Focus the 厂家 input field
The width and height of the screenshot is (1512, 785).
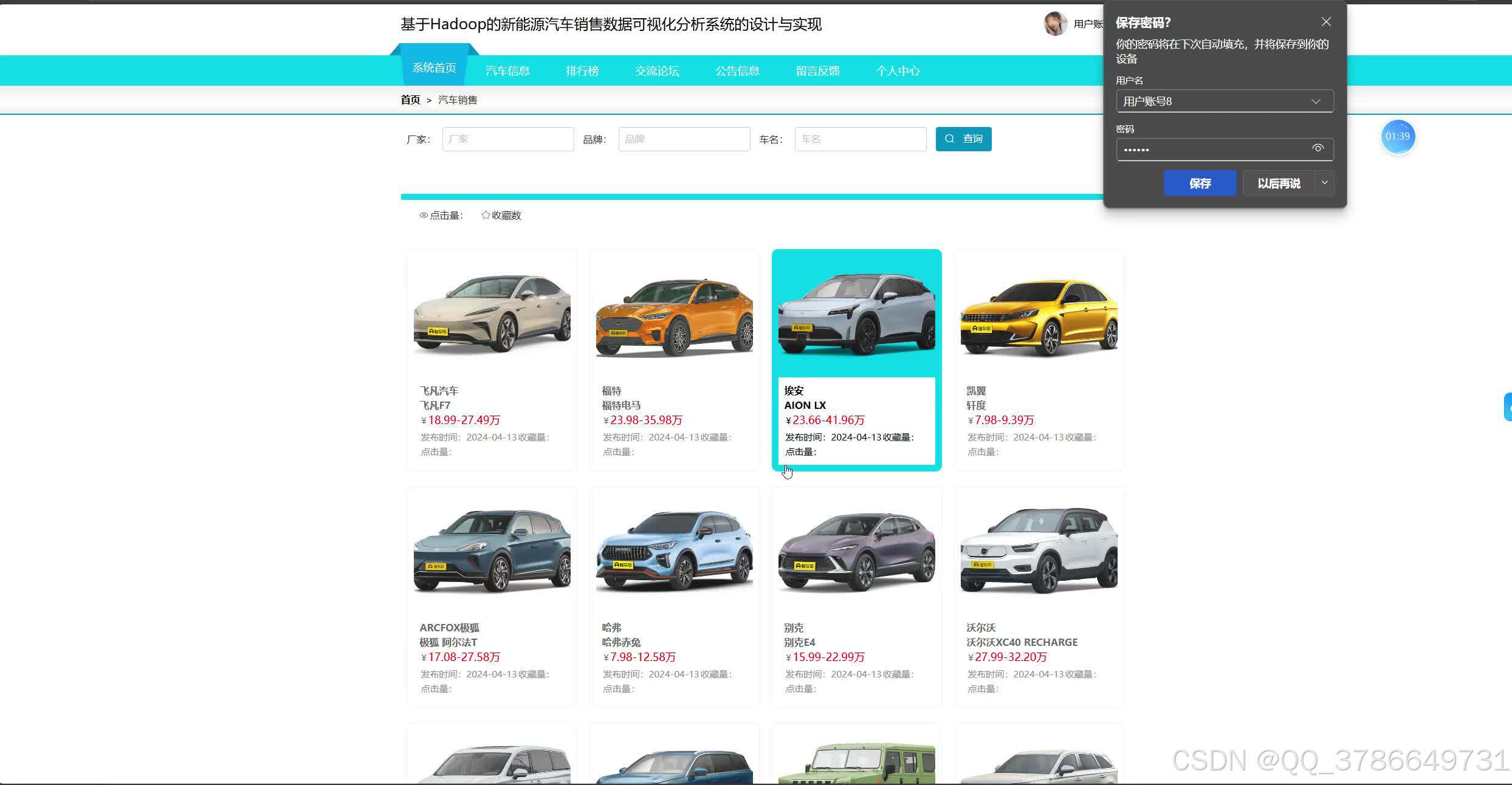click(x=508, y=139)
